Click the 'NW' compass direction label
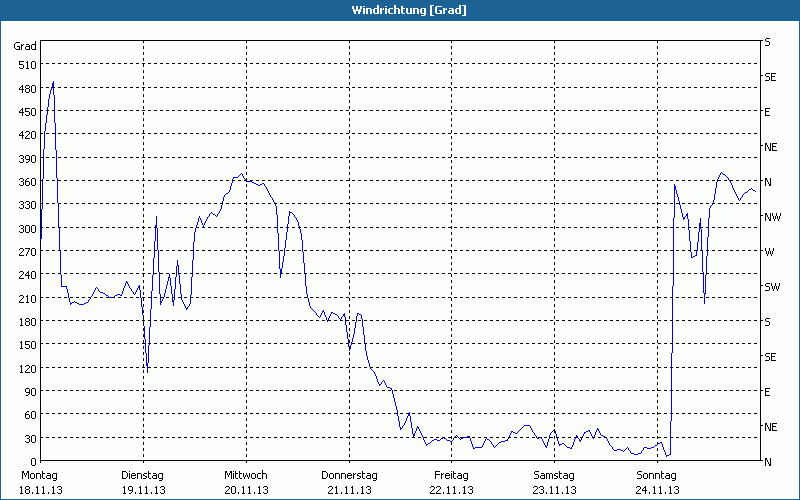800x500 pixels. pyautogui.click(x=772, y=217)
